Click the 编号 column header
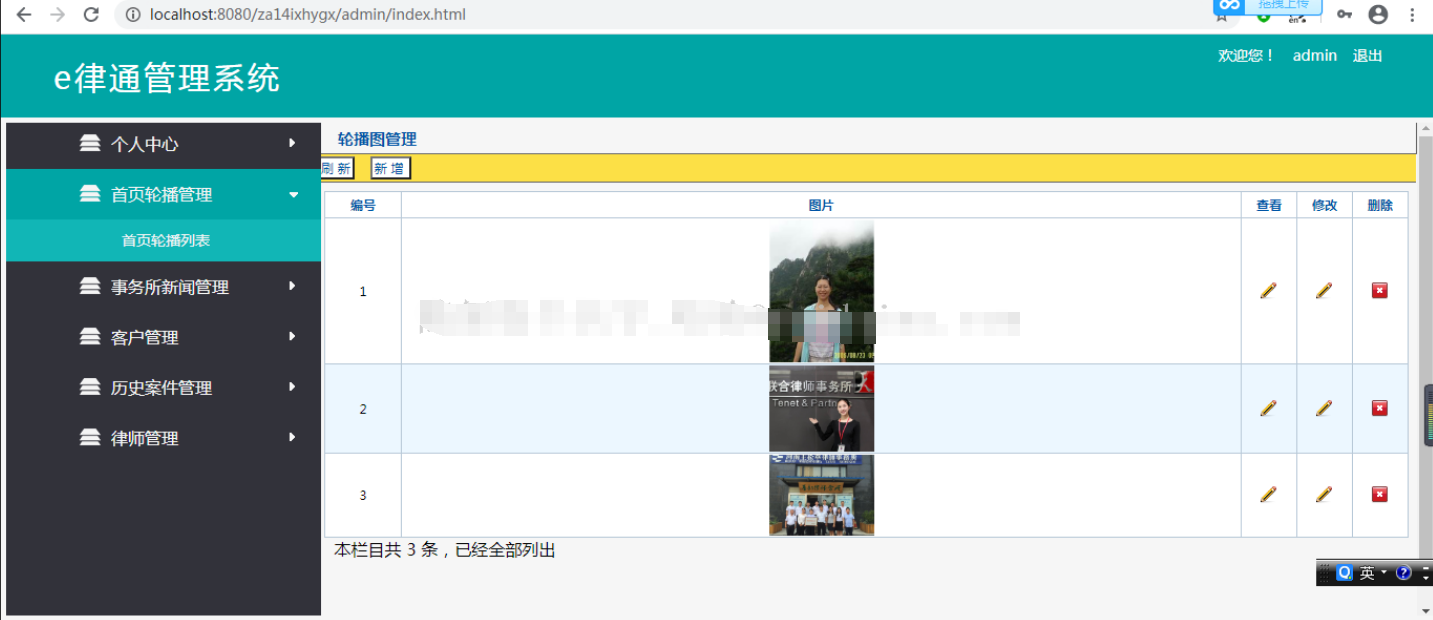1433x620 pixels. [x=363, y=205]
